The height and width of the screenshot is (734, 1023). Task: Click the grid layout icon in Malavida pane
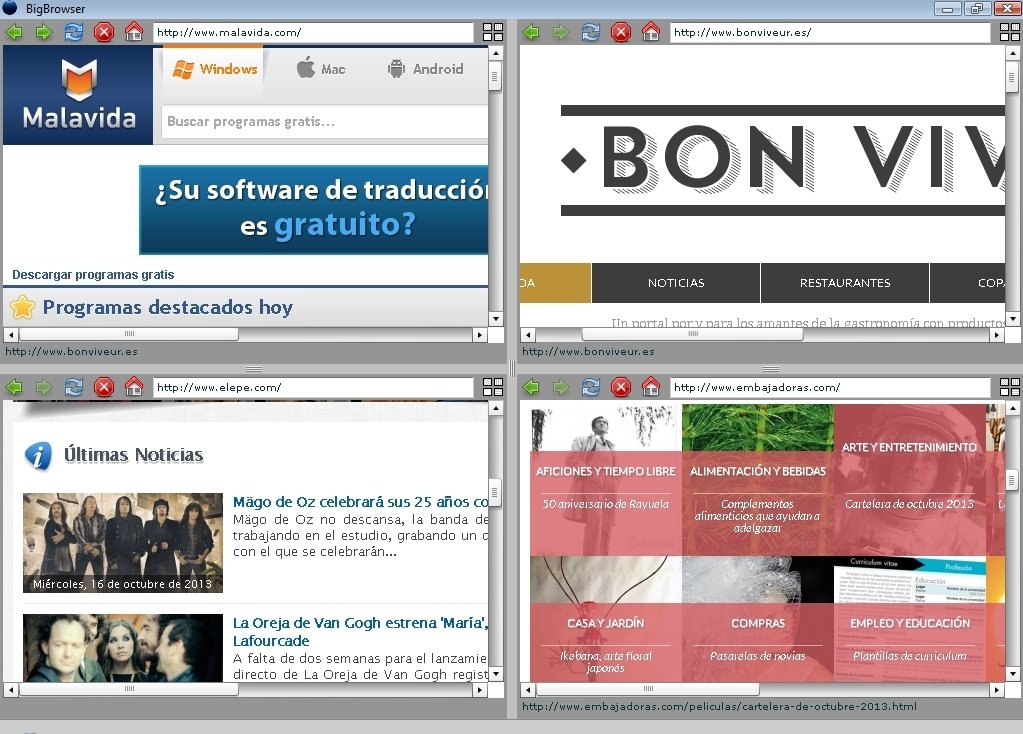click(493, 32)
